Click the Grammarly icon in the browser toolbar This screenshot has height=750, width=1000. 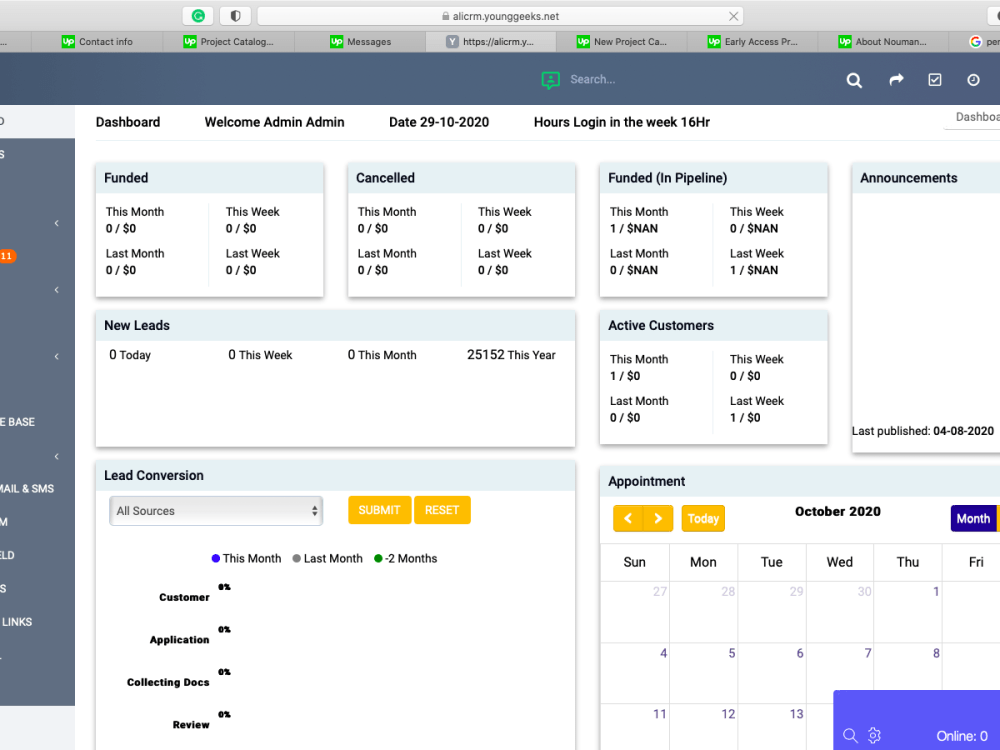tap(197, 15)
